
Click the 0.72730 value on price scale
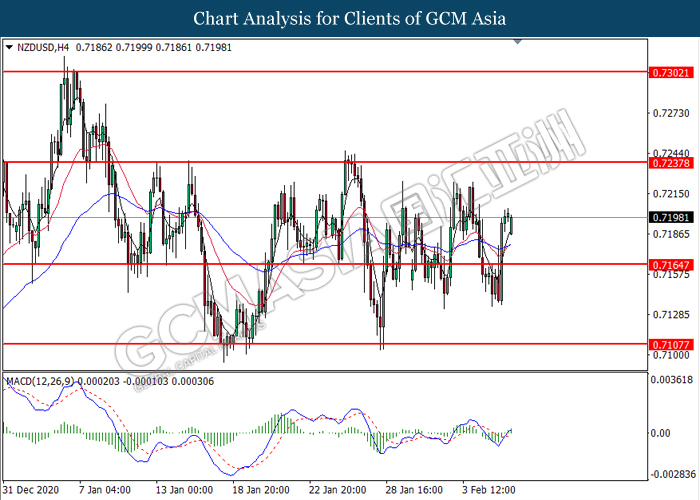tap(670, 113)
